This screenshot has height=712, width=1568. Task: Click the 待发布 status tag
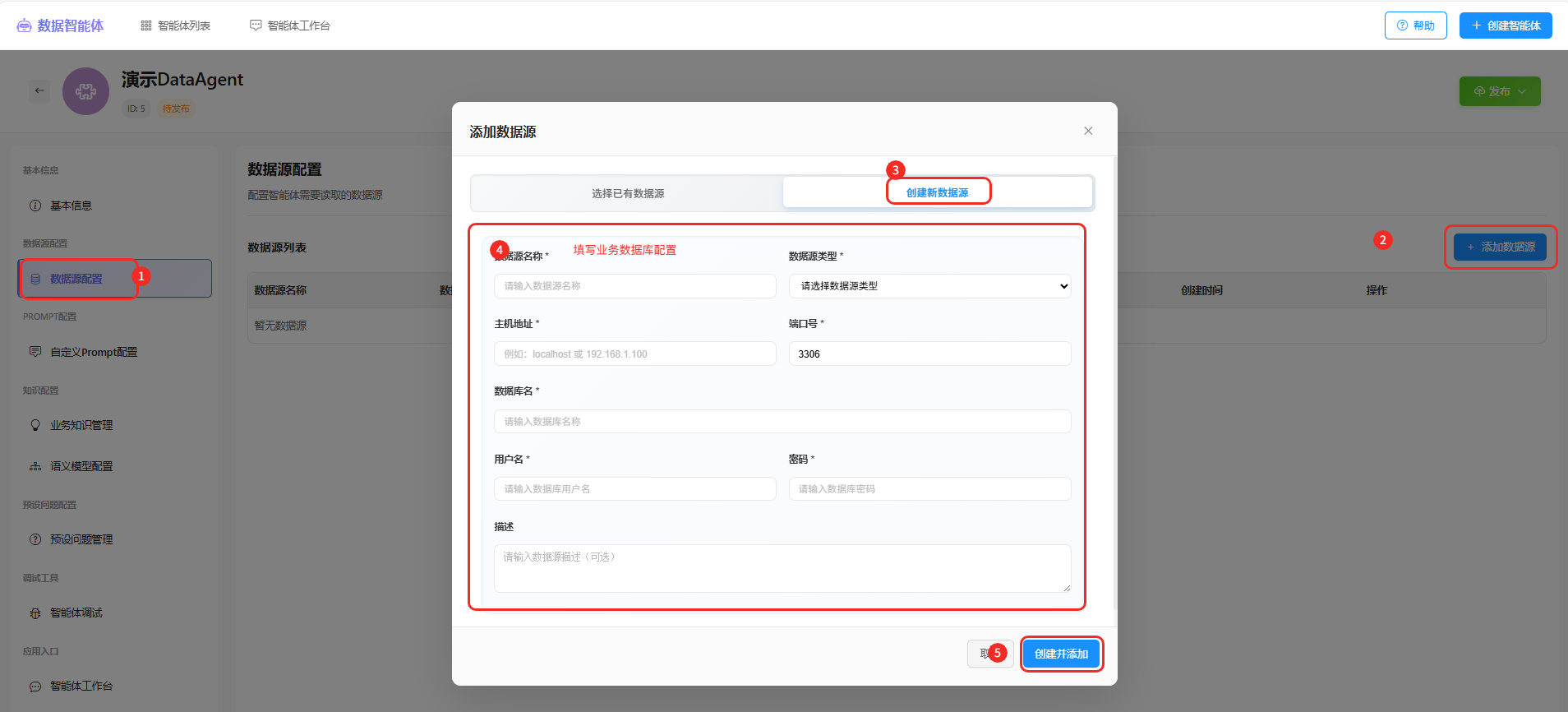click(x=176, y=109)
